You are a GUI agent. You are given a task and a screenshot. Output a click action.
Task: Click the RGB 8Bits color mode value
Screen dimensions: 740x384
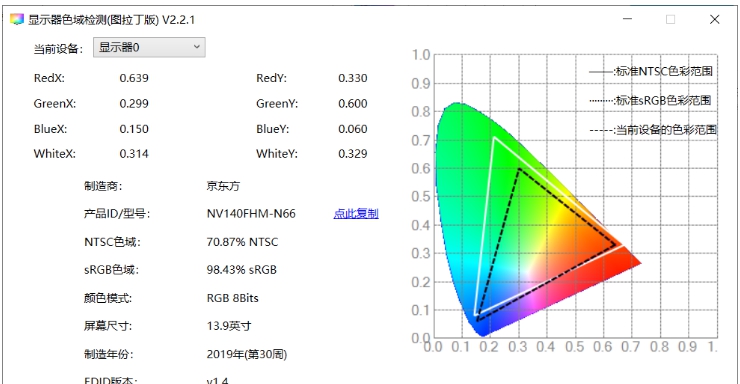click(233, 298)
